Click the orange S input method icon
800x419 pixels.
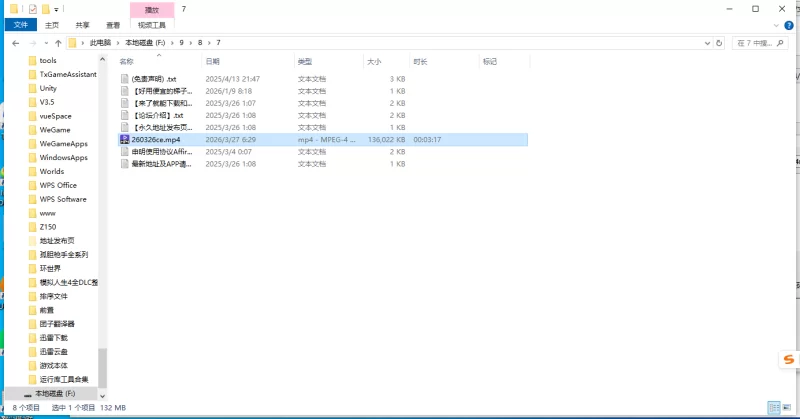[x=788, y=359]
